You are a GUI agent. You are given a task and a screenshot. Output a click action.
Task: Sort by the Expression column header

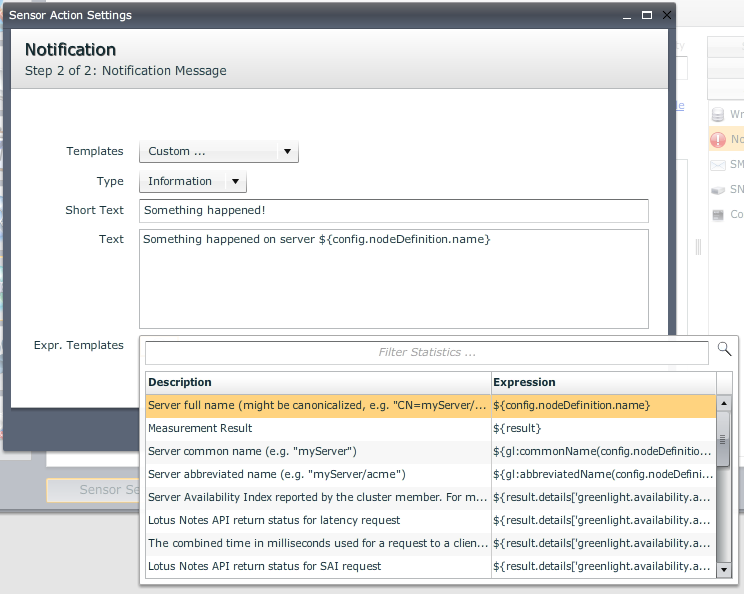(603, 382)
